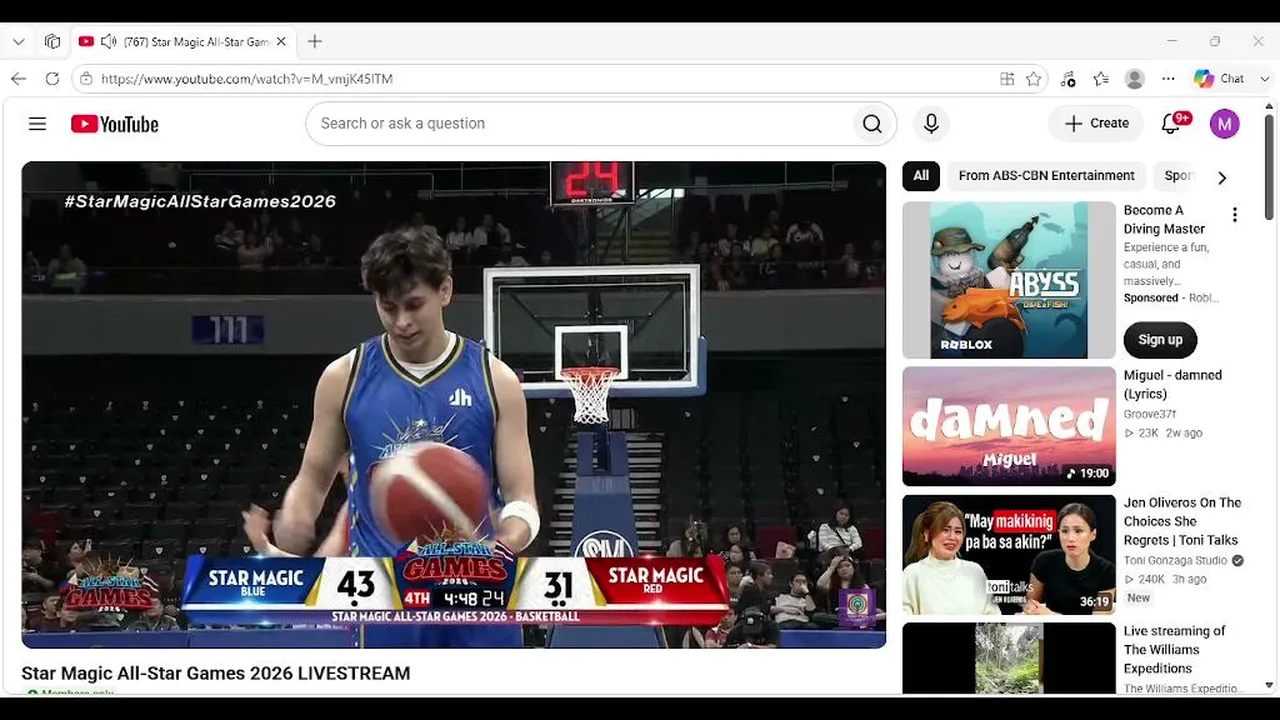Refresh the current page
The image size is (1280, 720).
pyautogui.click(x=52, y=79)
